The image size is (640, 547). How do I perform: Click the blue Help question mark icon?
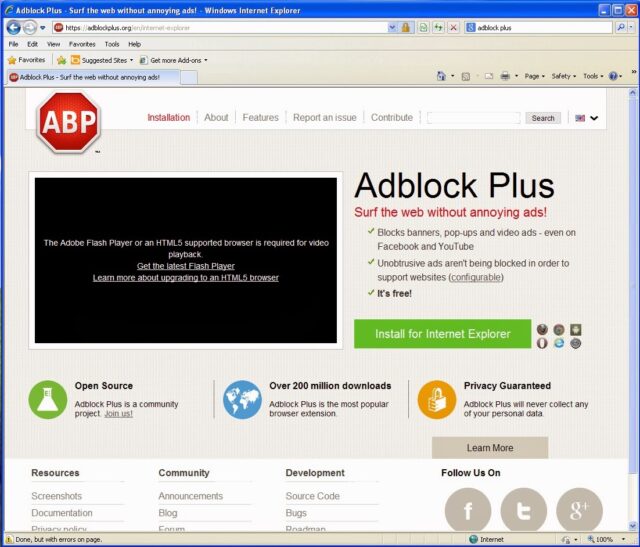click(613, 76)
